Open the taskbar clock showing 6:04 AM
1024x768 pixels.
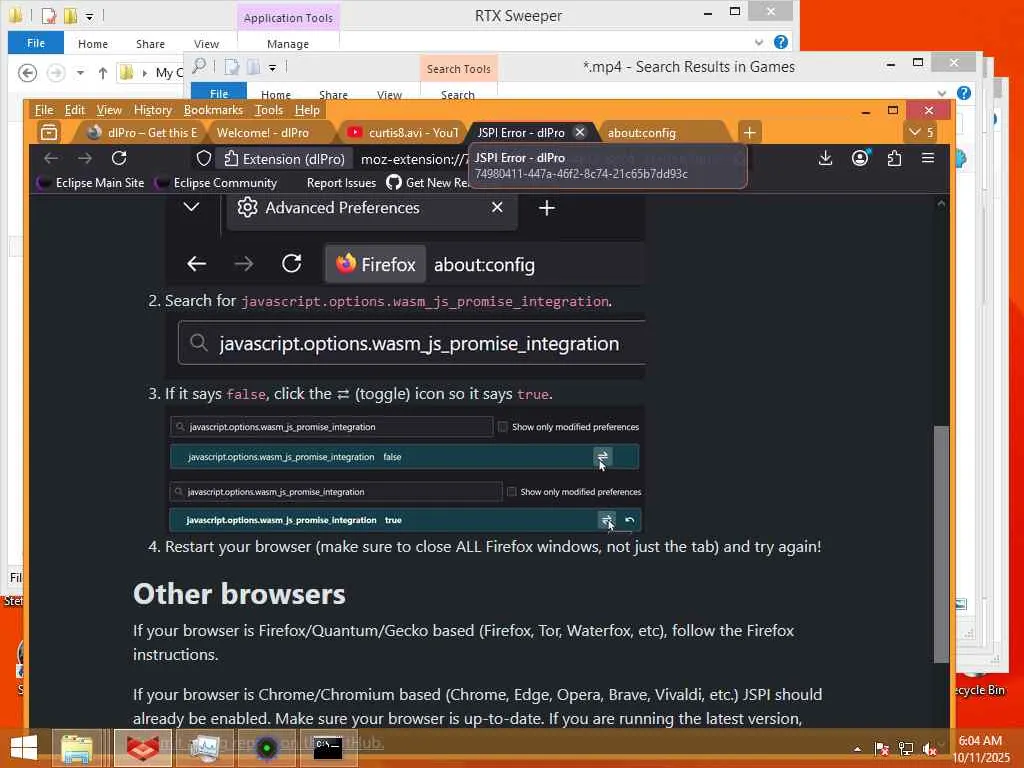click(x=980, y=748)
